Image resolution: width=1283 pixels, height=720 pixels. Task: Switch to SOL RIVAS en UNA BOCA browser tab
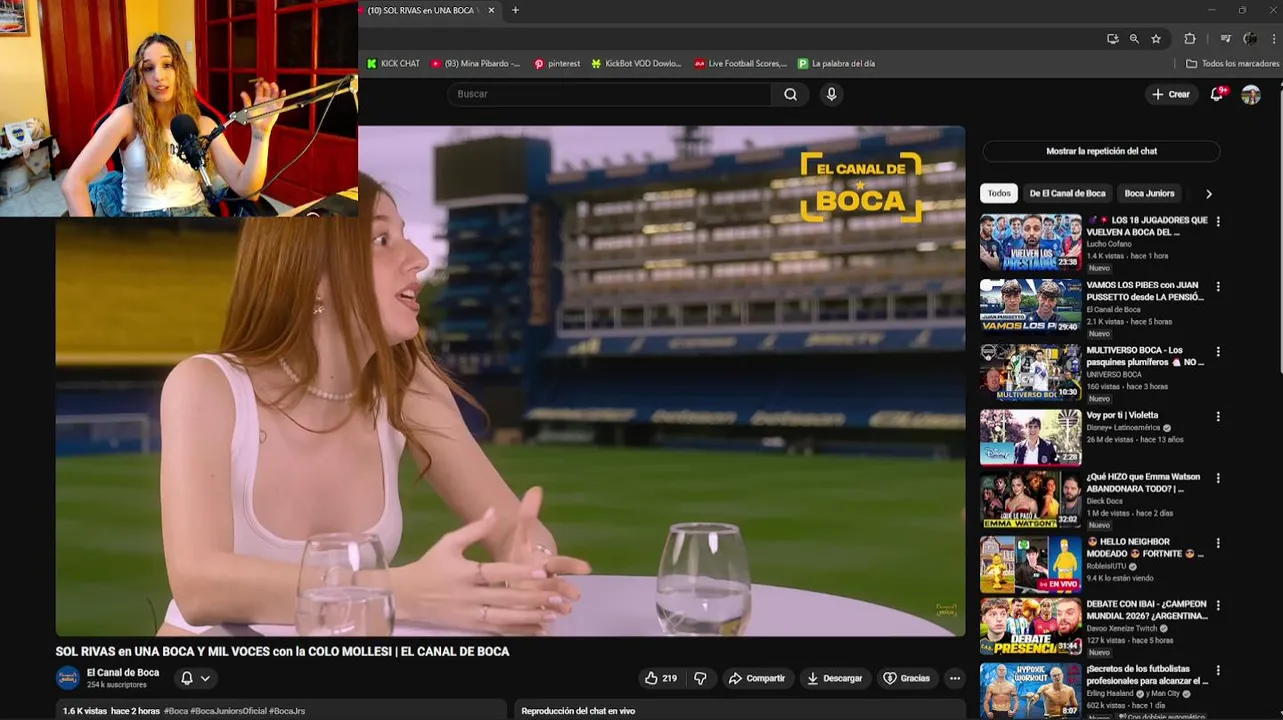428,10
